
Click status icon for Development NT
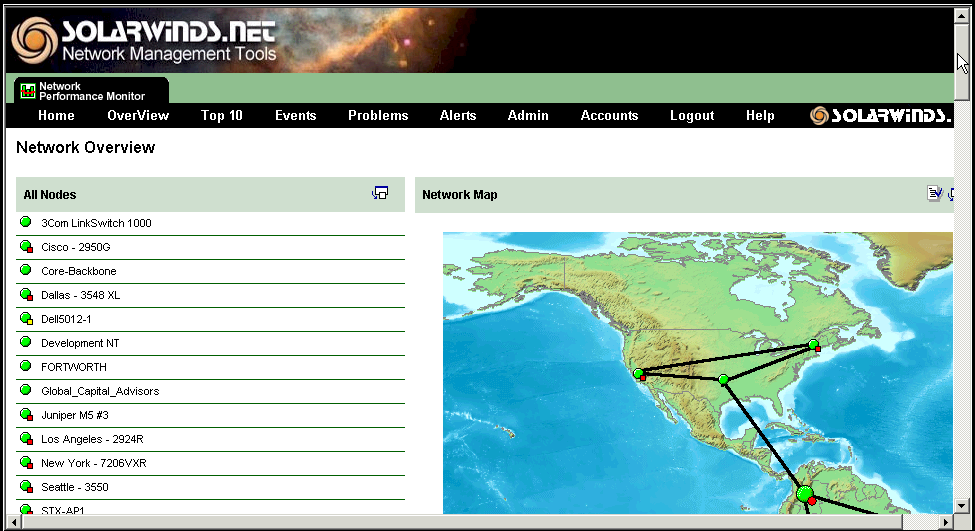25,342
